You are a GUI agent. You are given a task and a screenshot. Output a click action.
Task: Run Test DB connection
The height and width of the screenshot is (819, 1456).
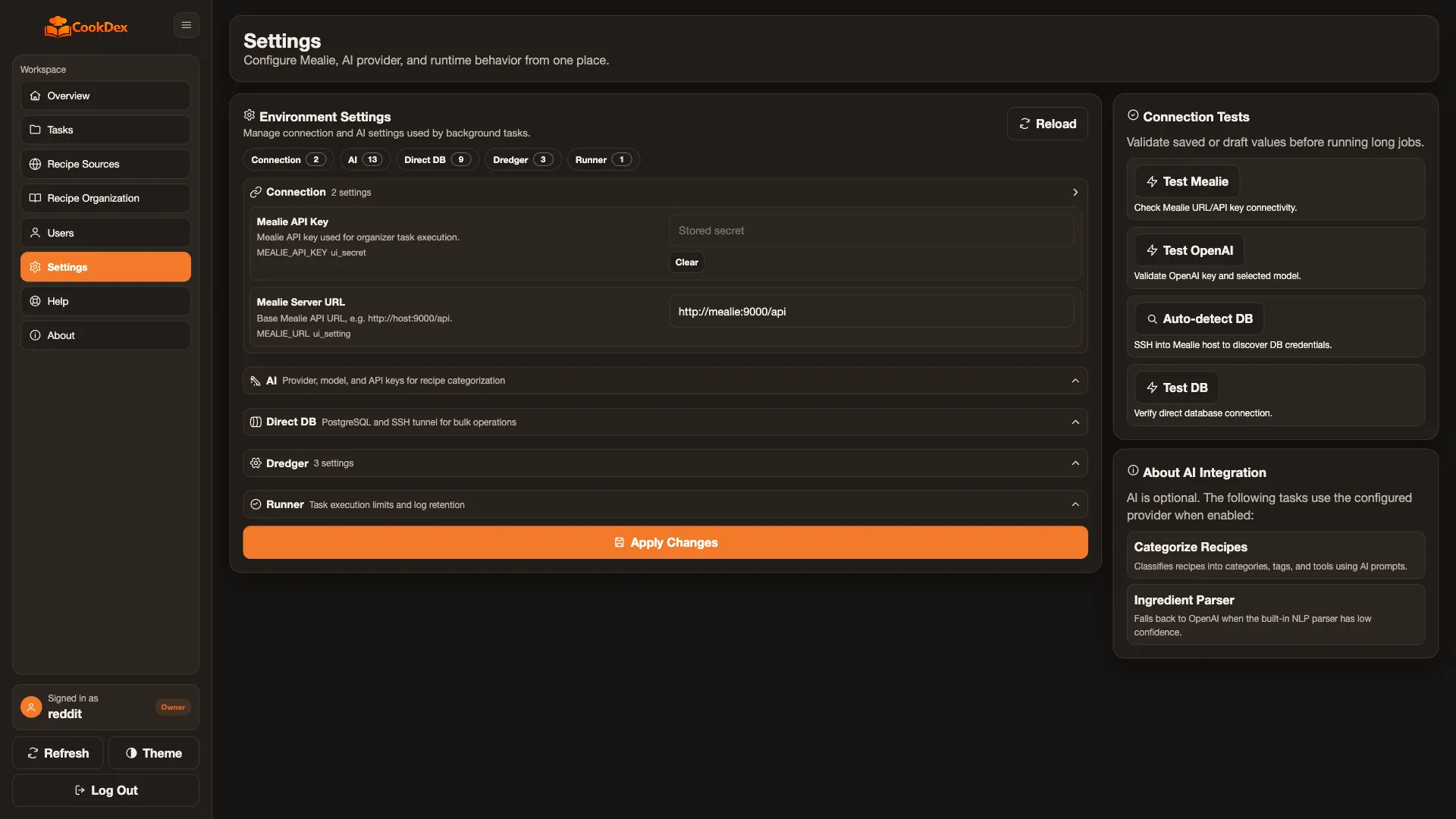click(x=1176, y=388)
